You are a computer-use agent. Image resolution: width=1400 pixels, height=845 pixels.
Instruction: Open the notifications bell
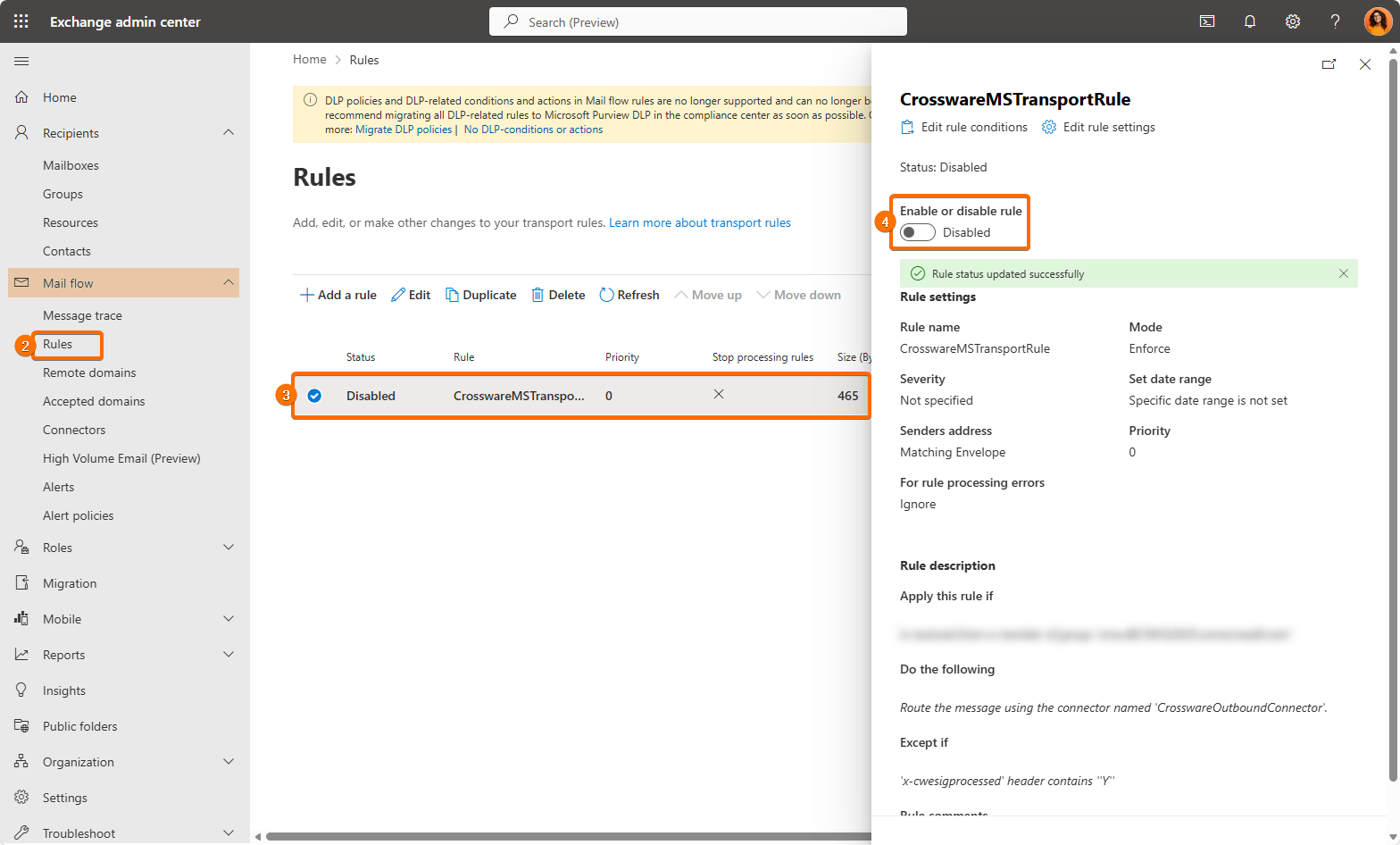pyautogui.click(x=1250, y=21)
